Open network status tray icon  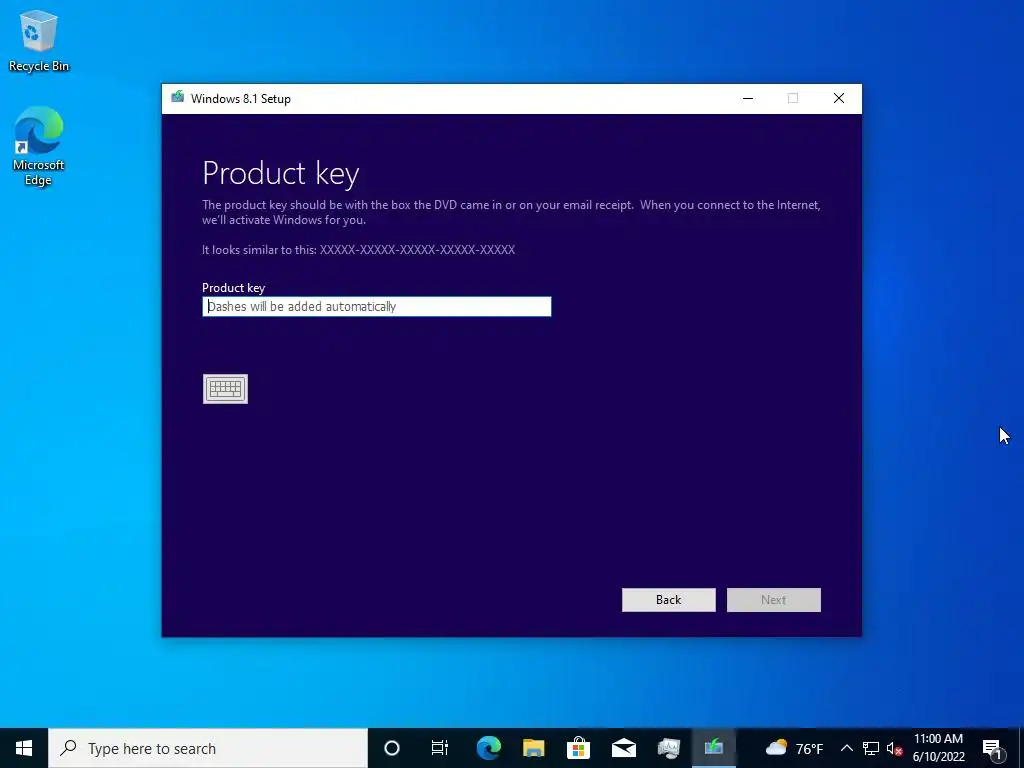[x=871, y=748]
